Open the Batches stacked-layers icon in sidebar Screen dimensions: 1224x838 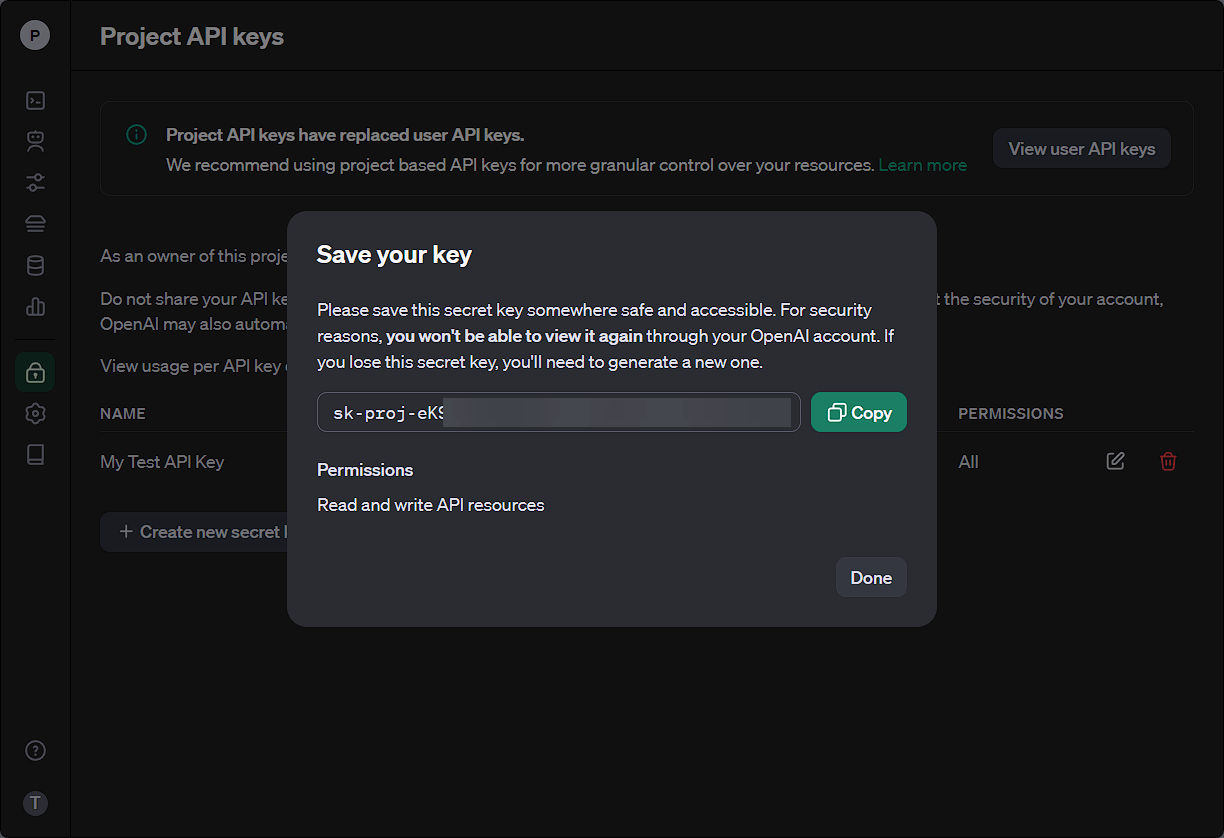pos(35,224)
